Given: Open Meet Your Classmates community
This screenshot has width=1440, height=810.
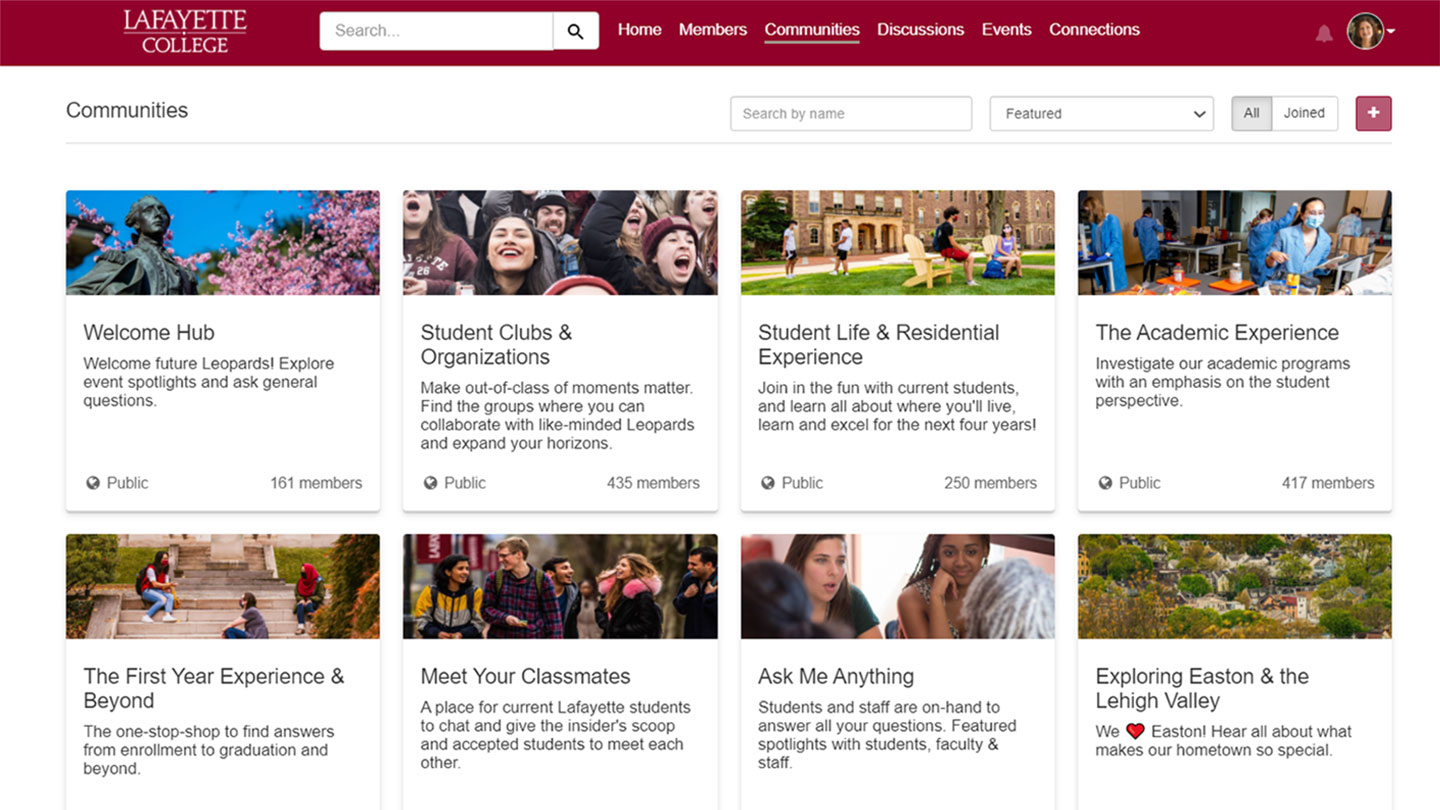Looking at the screenshot, I should (x=525, y=676).
